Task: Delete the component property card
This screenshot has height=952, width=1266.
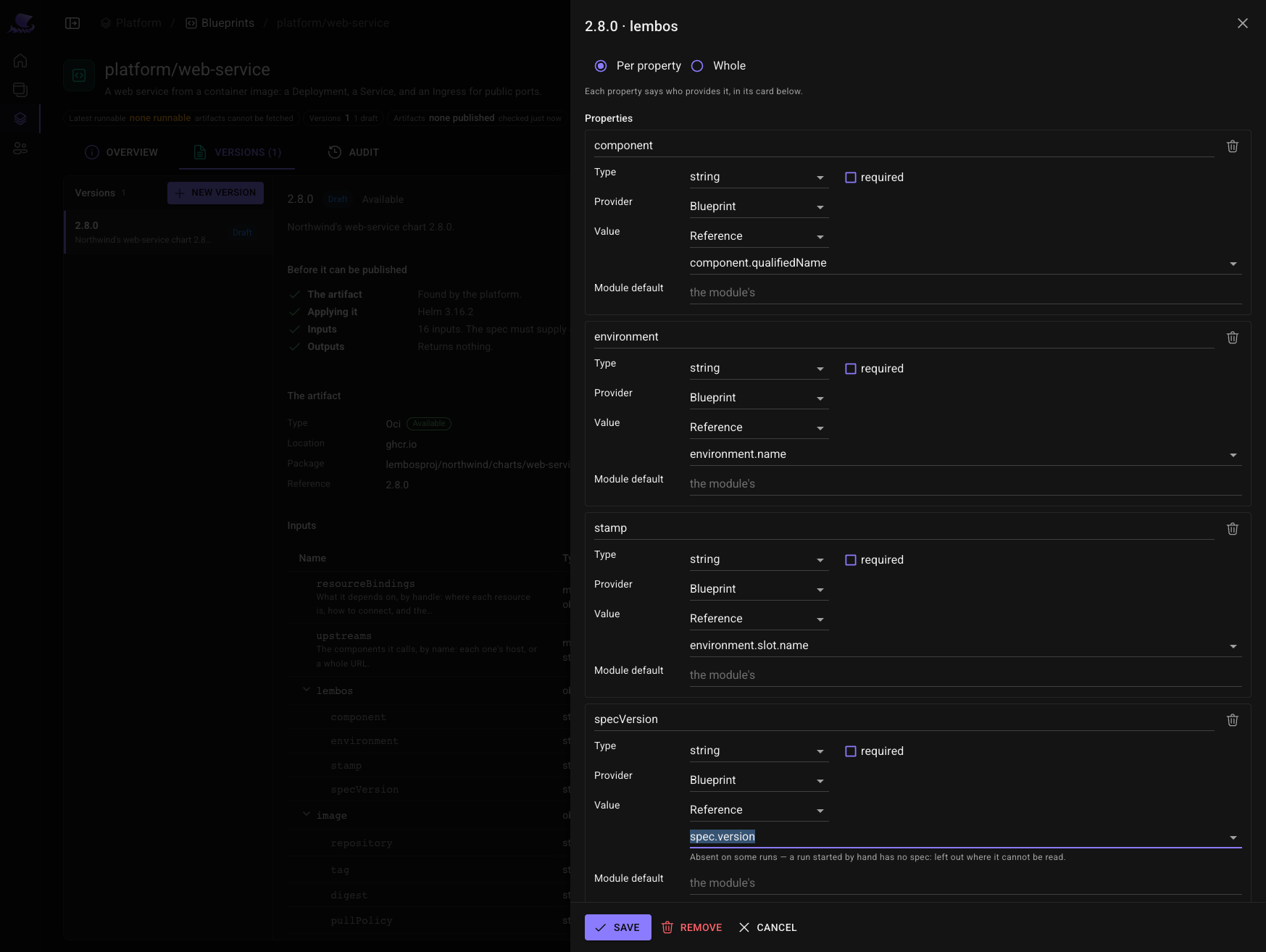Action: coord(1232,146)
